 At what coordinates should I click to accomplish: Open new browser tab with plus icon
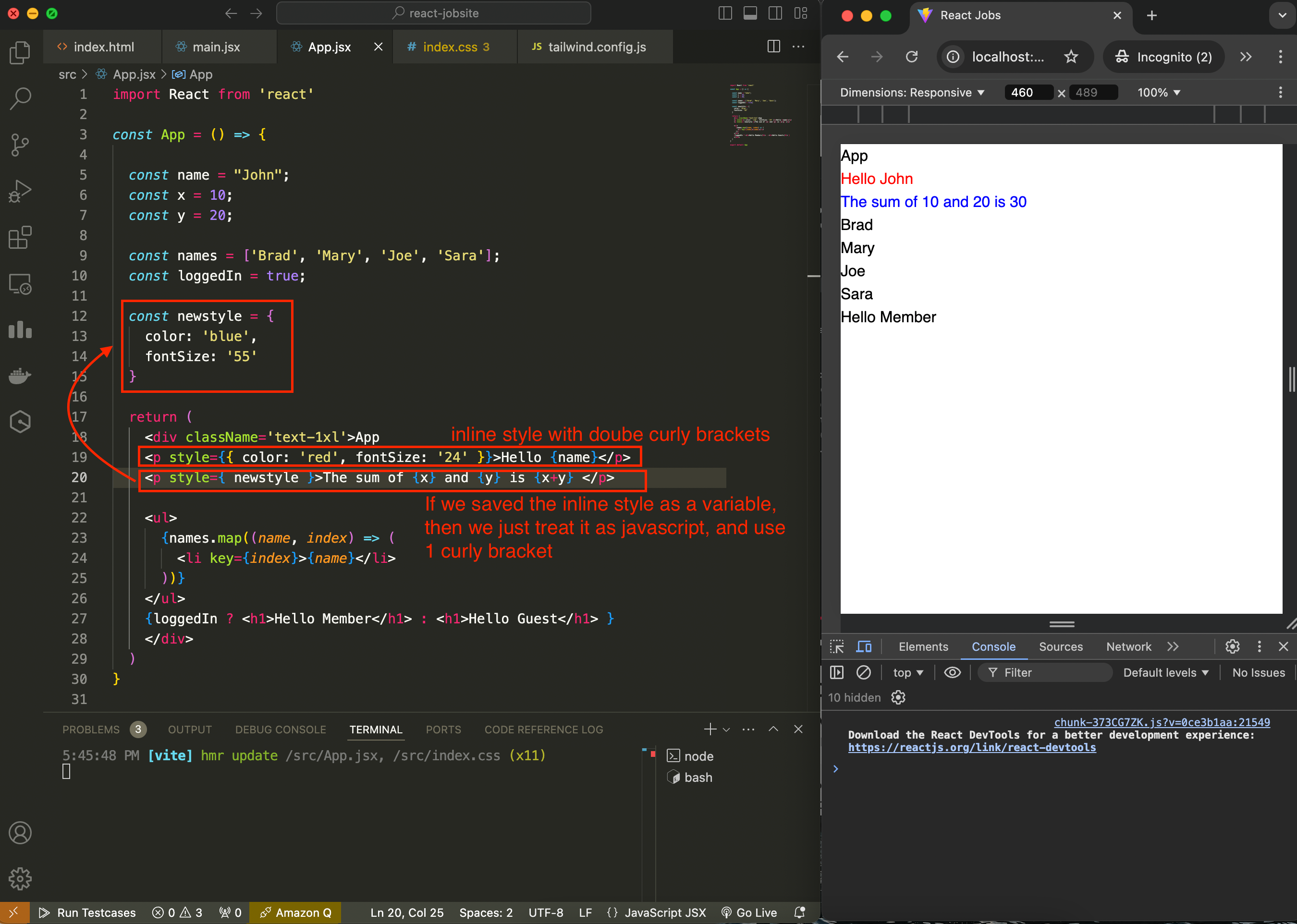1152,15
